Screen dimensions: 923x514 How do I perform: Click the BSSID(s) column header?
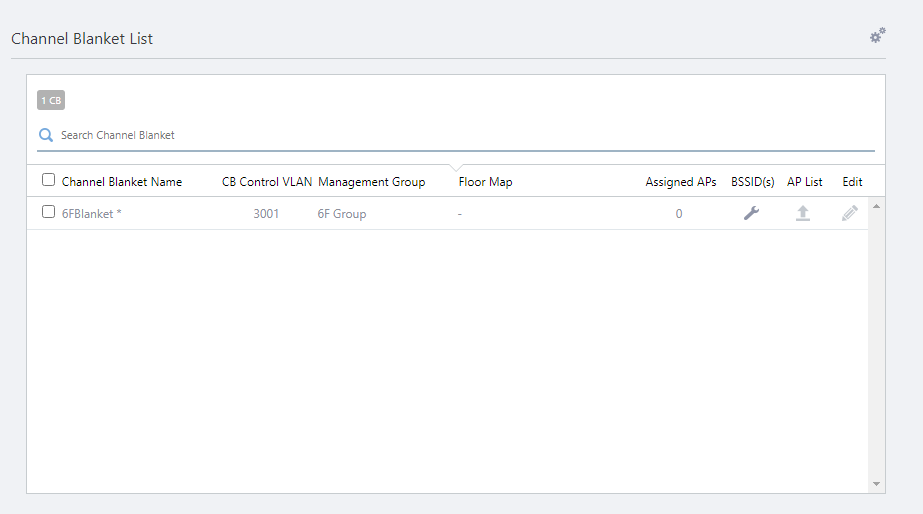752,182
